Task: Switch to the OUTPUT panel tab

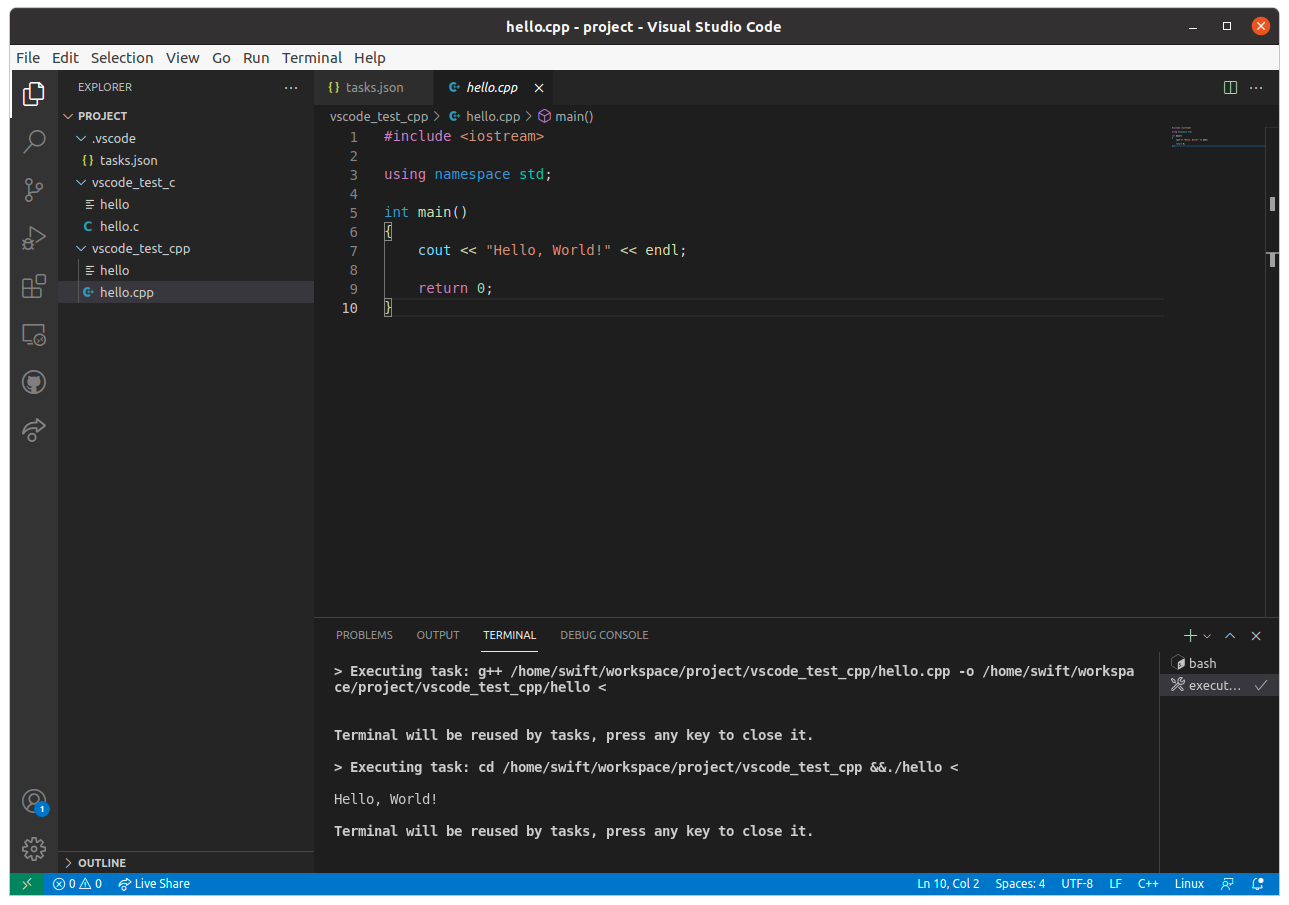Action: [438, 635]
